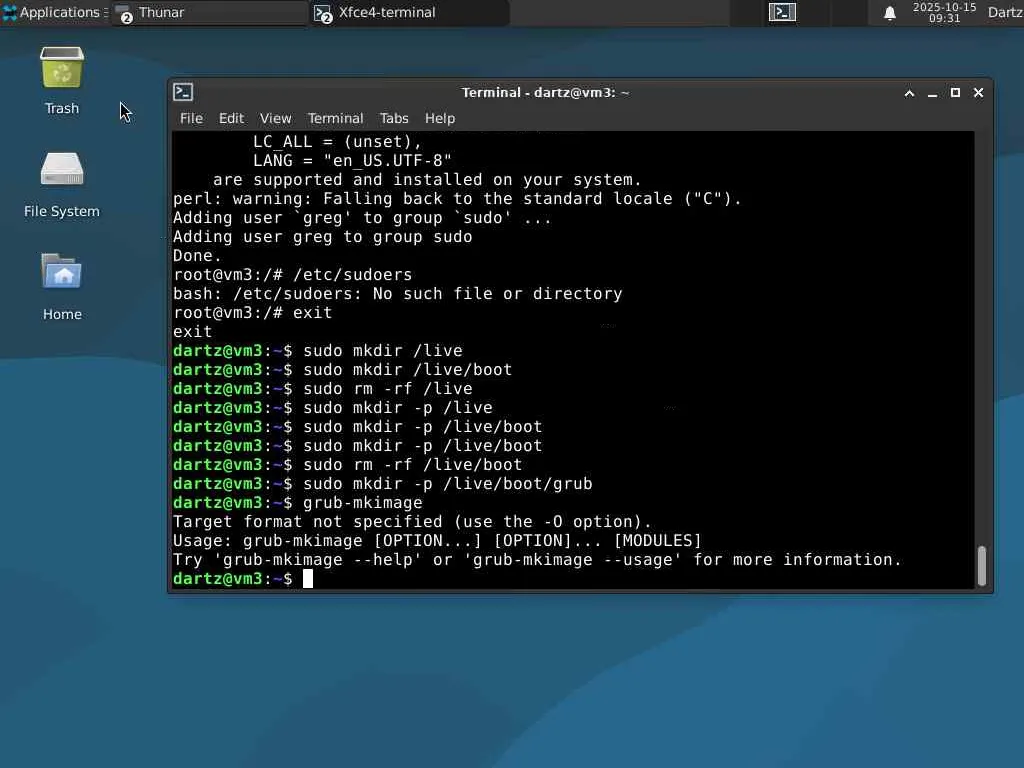1024x768 pixels.
Task: Click the line 'sudo mkdir /live/boot'
Action: click(x=408, y=370)
